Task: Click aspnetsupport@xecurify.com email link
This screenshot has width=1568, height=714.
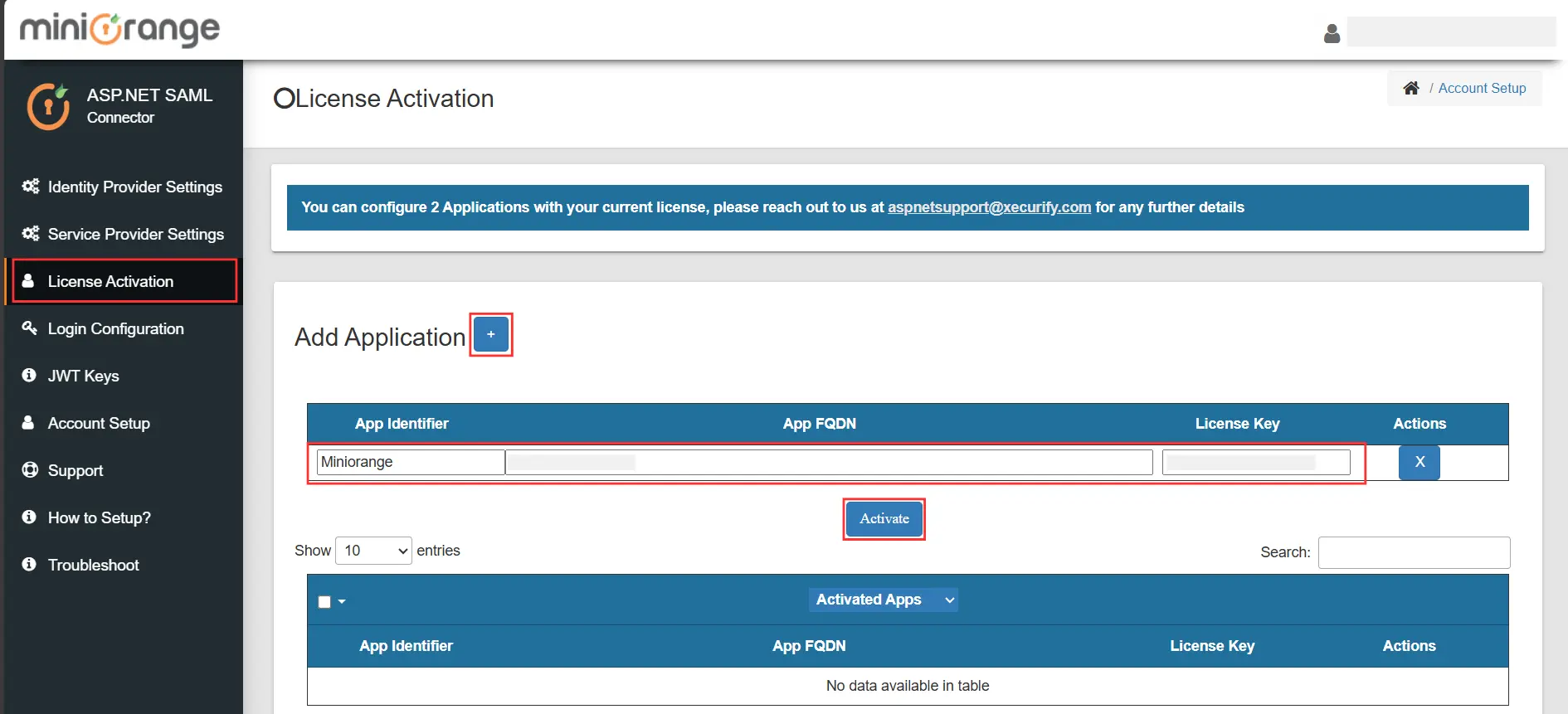Action: (989, 207)
